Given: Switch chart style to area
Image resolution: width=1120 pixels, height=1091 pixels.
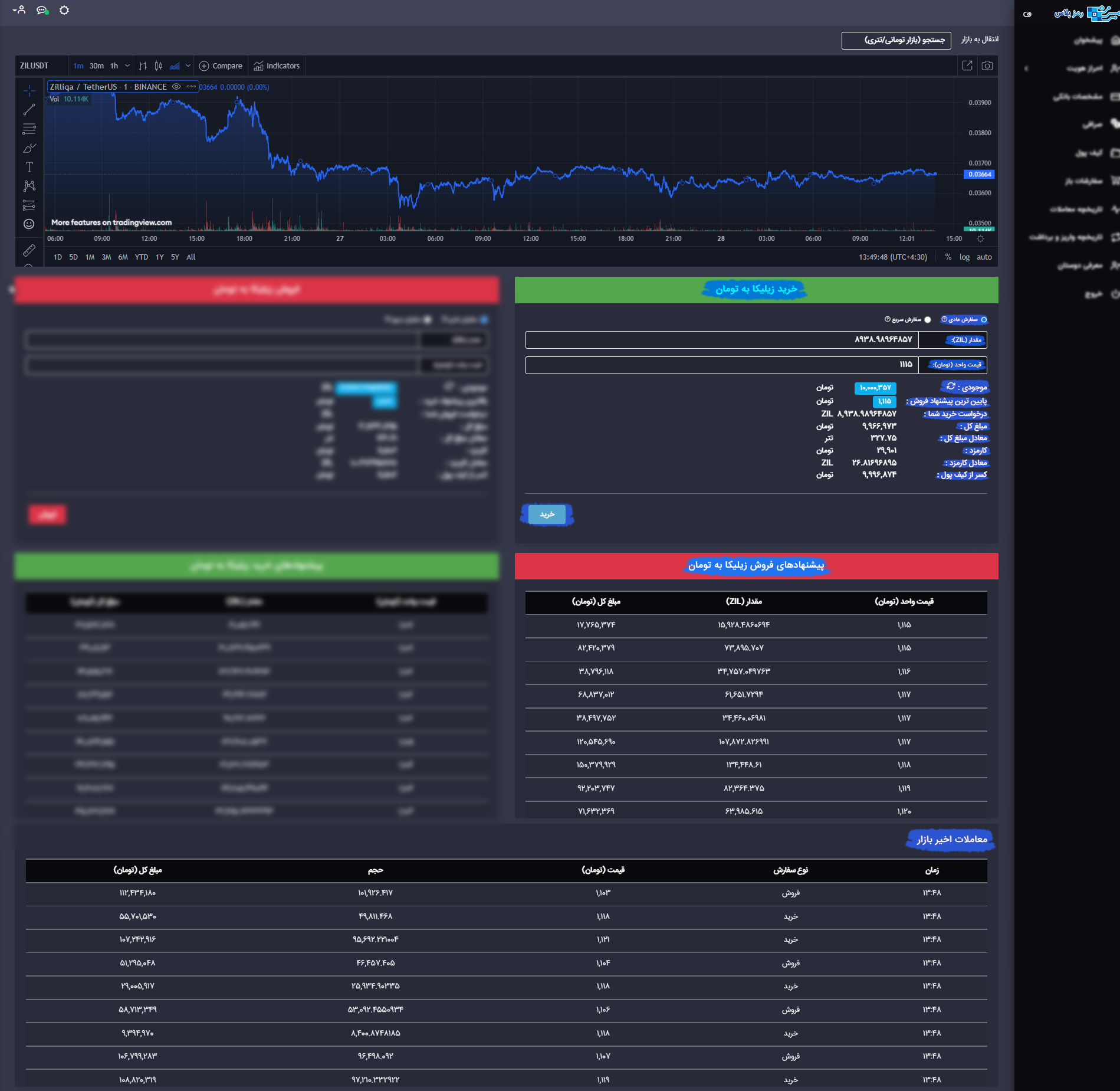Looking at the screenshot, I should 175,66.
